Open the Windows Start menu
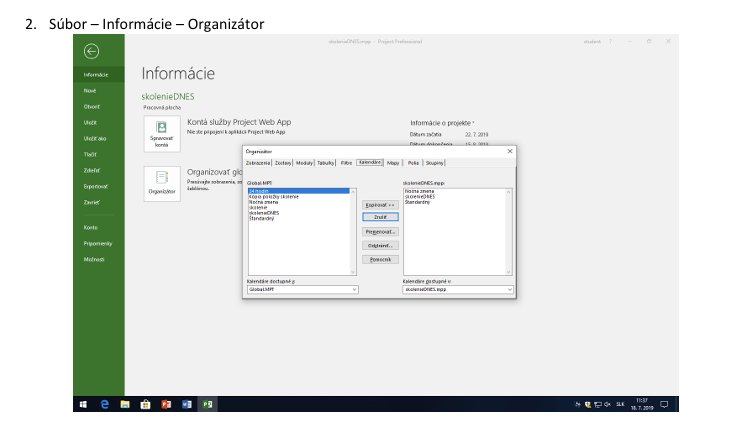Screen dimensions: 745x442 click(x=83, y=404)
